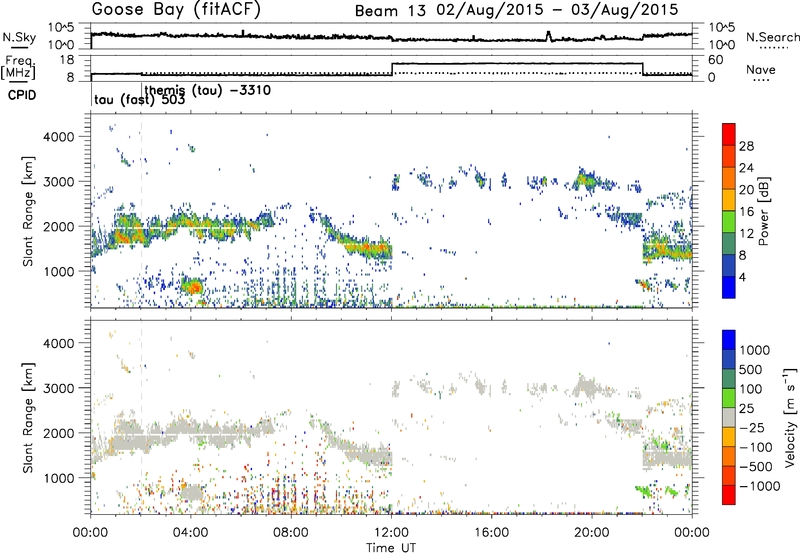
Task: Click the date range '02/Aug/2015 - 03/Aug/2015'
Action: point(557,10)
